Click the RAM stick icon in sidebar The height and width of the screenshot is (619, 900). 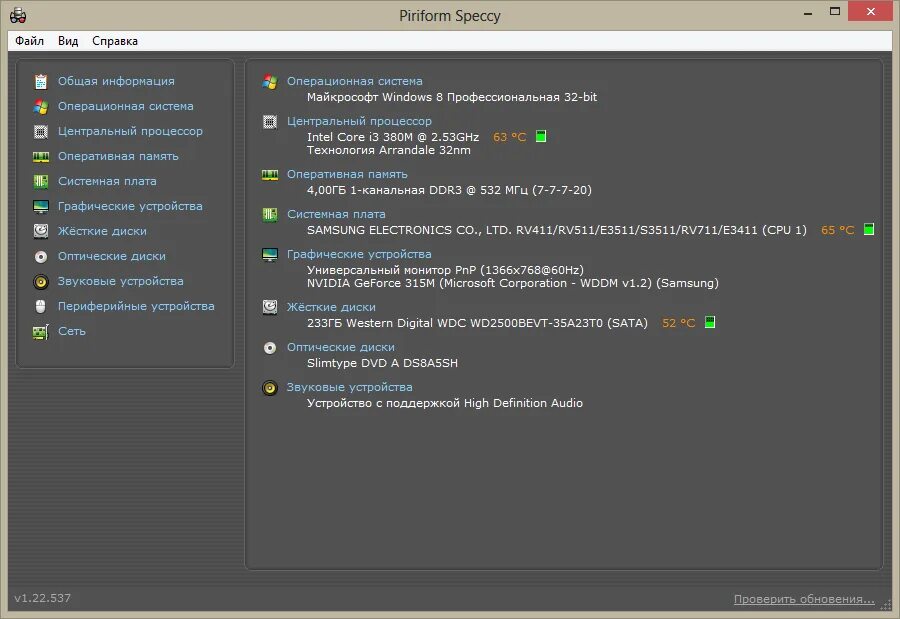click(x=41, y=156)
